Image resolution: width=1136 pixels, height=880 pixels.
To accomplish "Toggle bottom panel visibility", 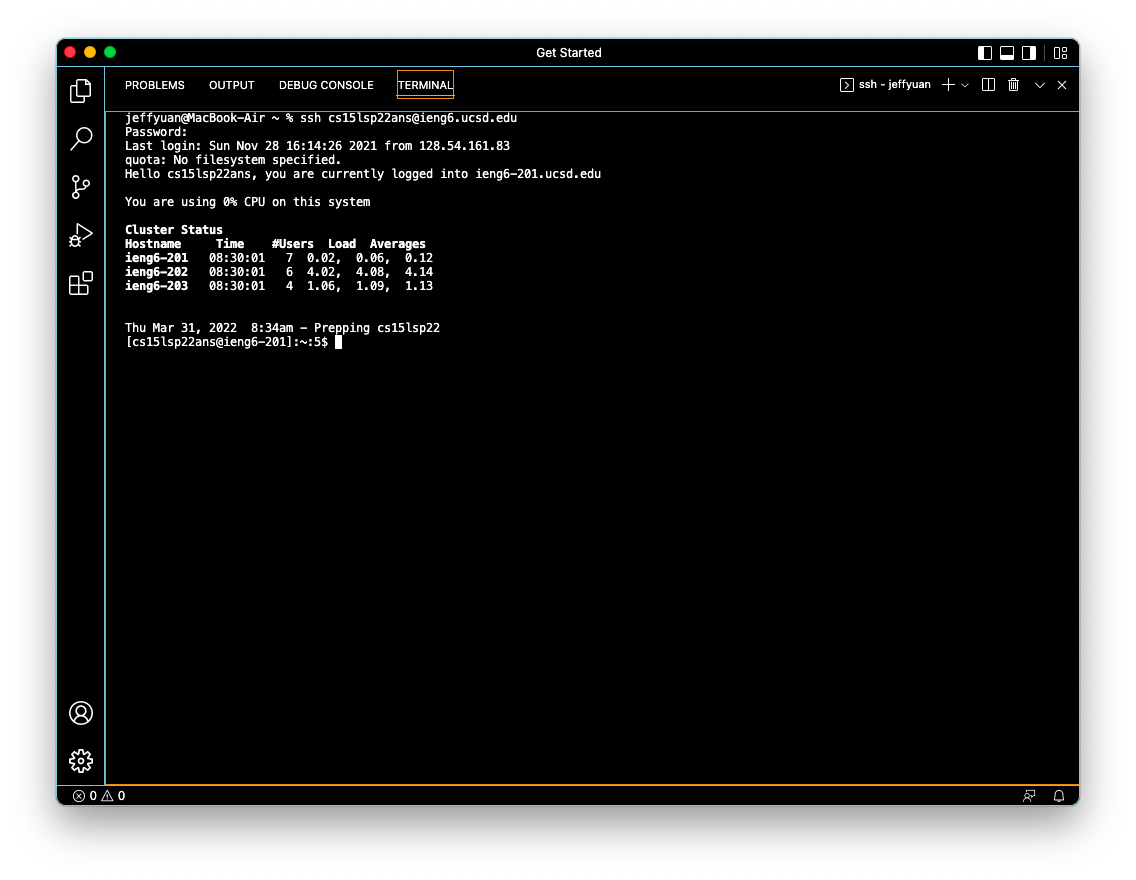I will (1007, 53).
